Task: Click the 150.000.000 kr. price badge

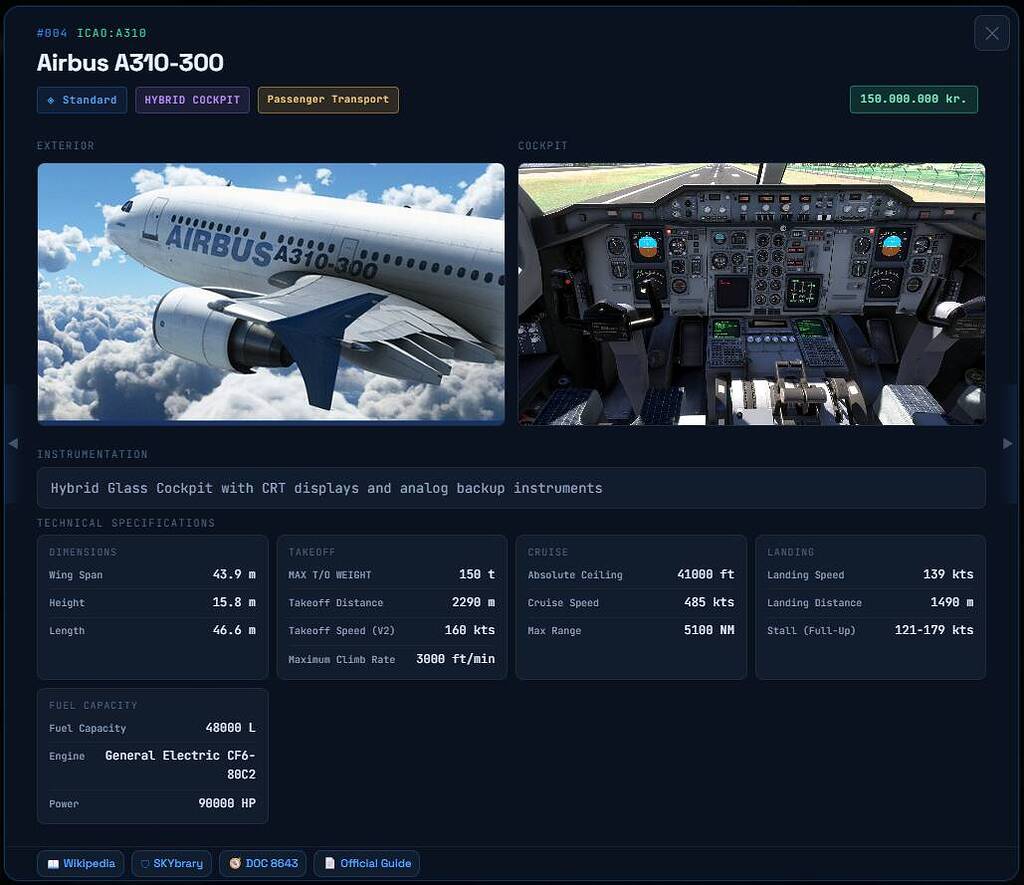Action: tap(914, 99)
